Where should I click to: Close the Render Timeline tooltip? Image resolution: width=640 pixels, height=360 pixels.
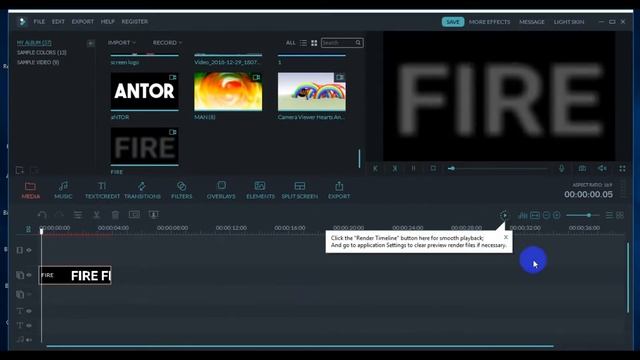click(x=506, y=237)
